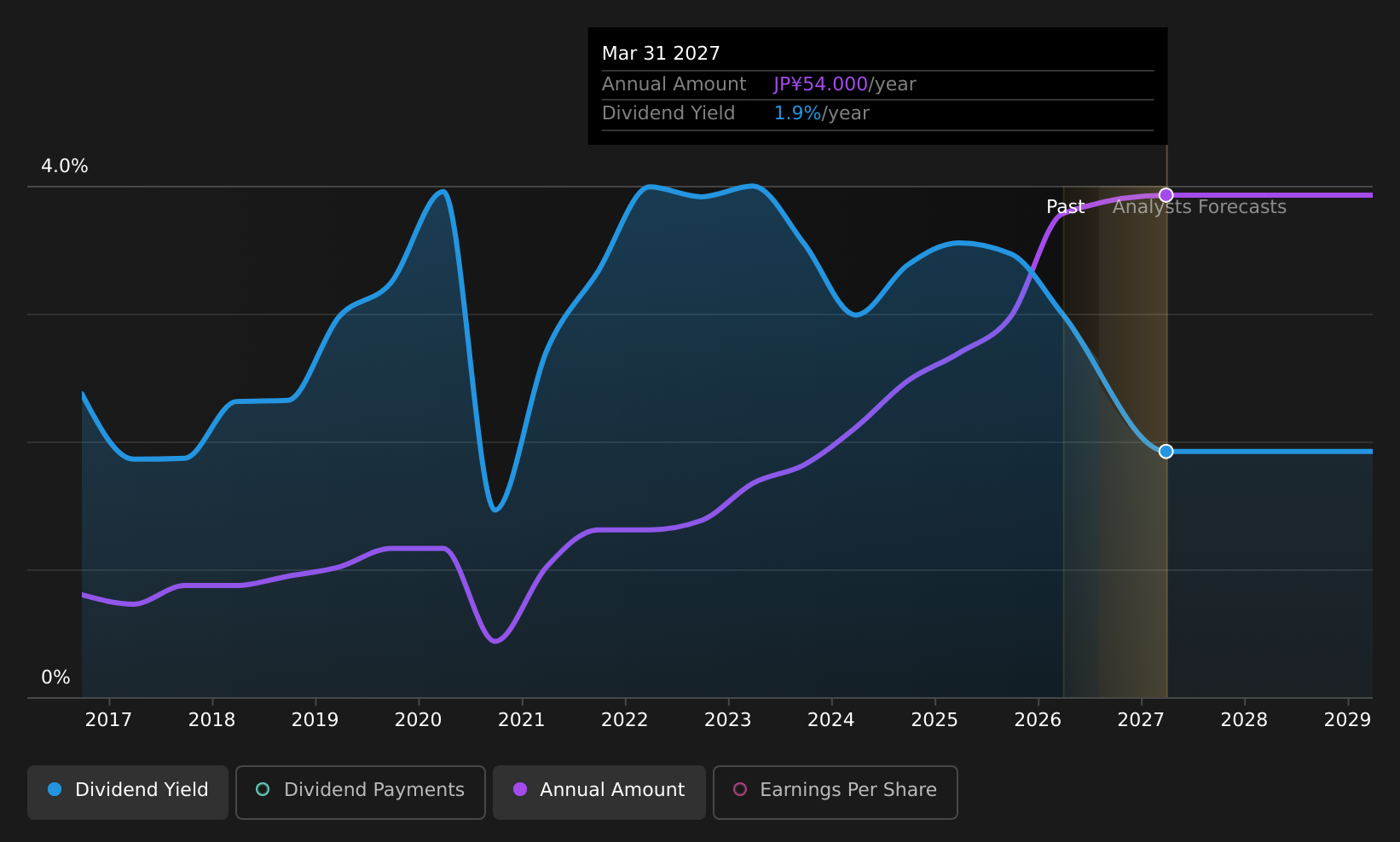Click the Mar 31 2027 tooltip date
The height and width of the screenshot is (842, 1400).
coord(661,54)
